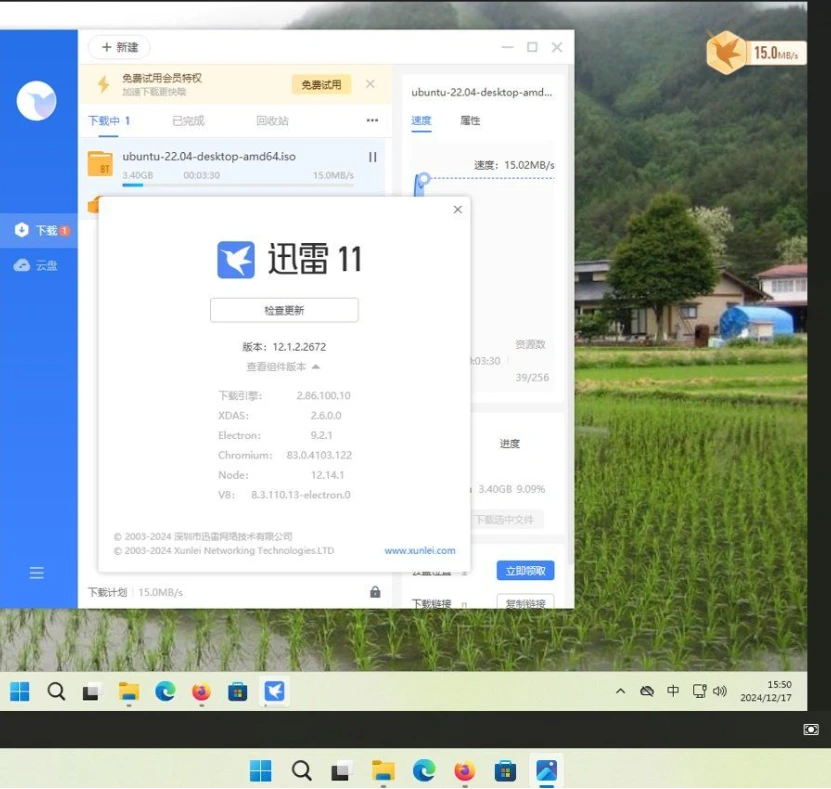The height and width of the screenshot is (789, 831).
Task: Click the Xunlei bird avatar in sidebar
Action: (36, 101)
